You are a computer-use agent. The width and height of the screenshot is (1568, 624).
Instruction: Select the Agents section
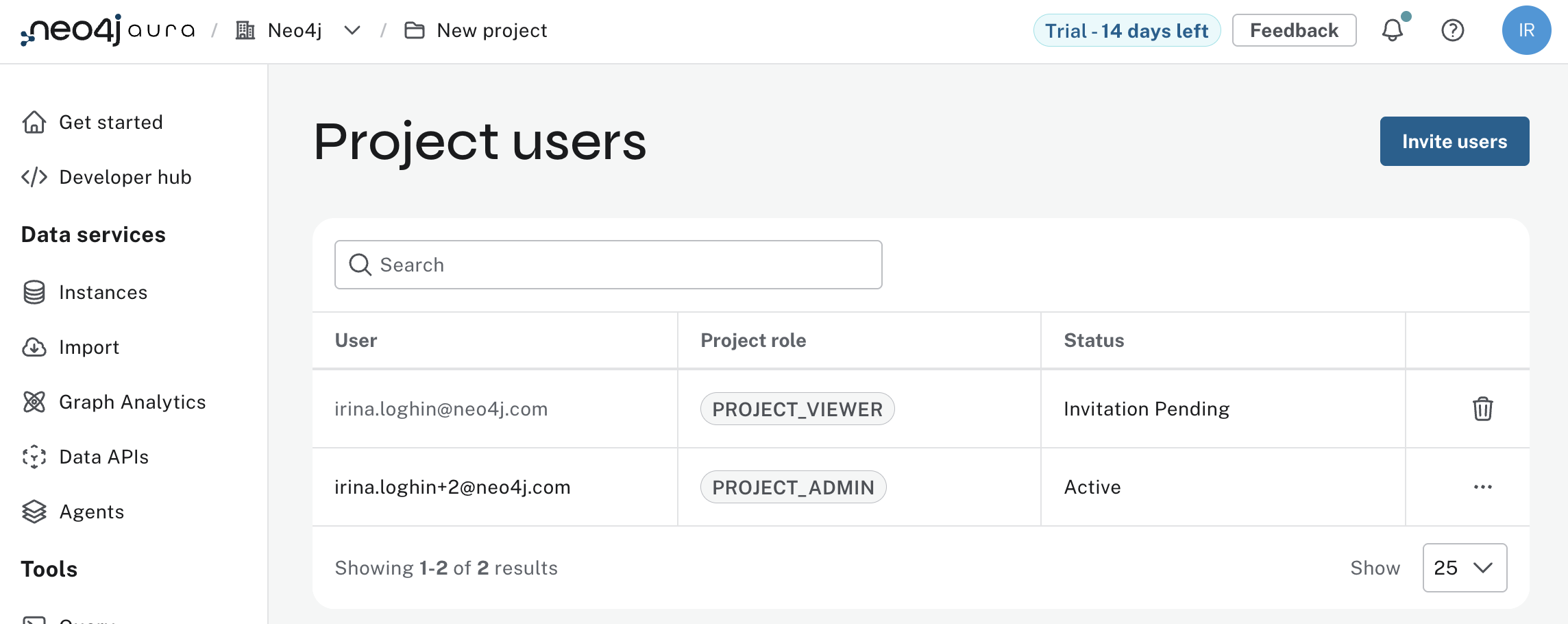coord(92,512)
